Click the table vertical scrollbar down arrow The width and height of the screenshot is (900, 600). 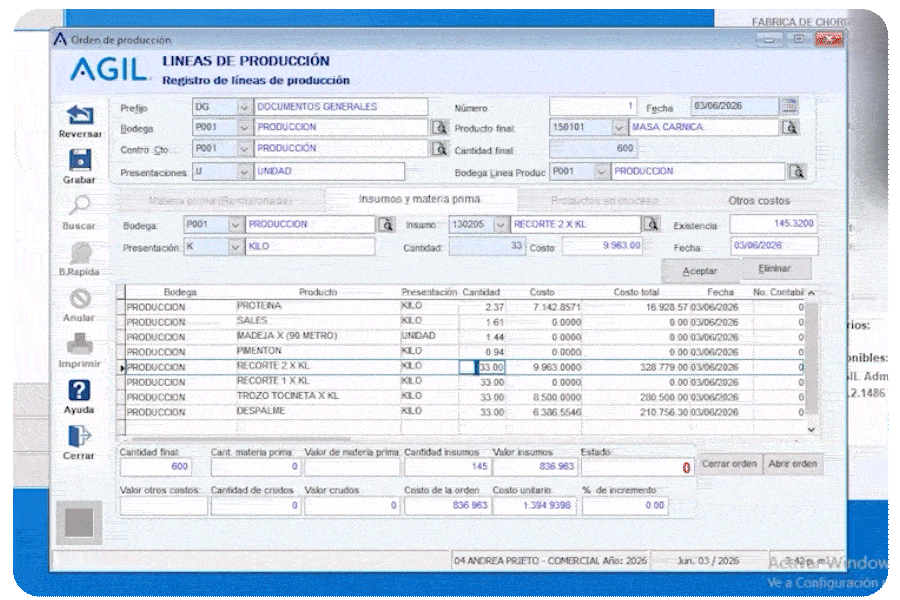811,429
